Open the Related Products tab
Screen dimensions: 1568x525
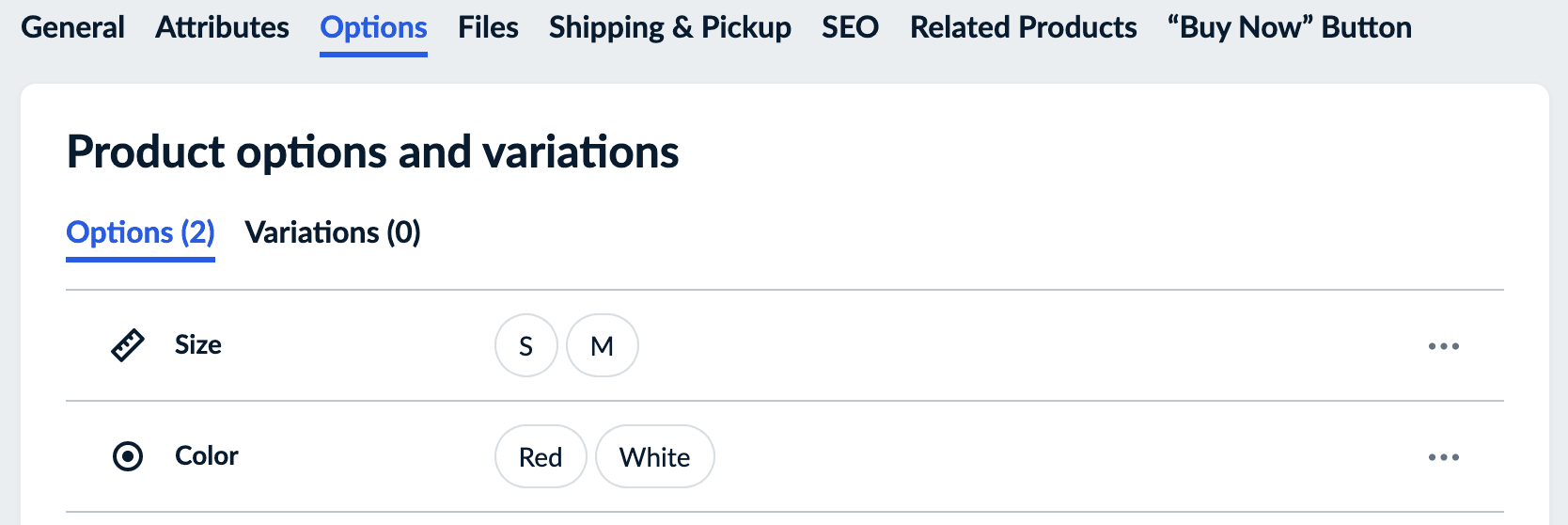coord(1023,27)
